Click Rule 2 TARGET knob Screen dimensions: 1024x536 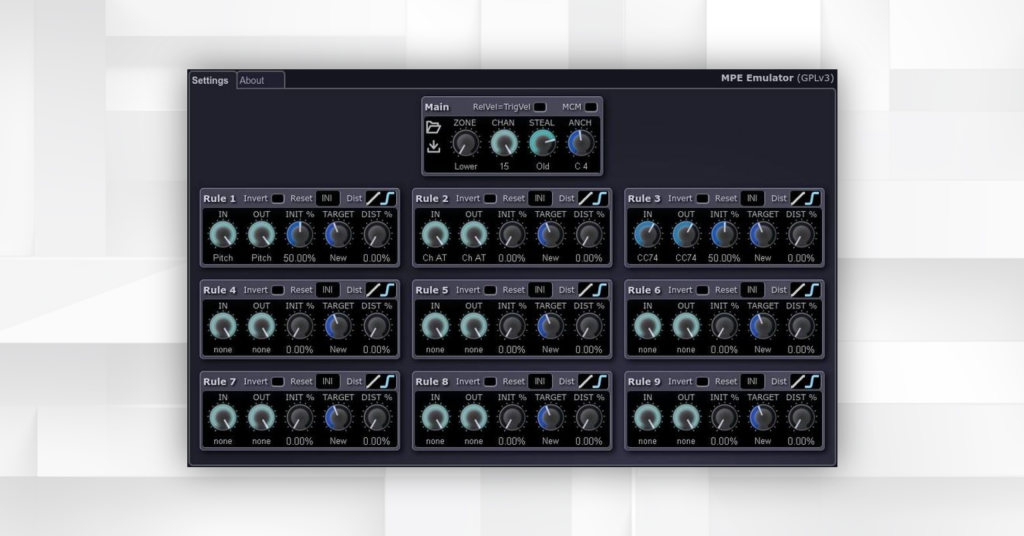point(551,235)
